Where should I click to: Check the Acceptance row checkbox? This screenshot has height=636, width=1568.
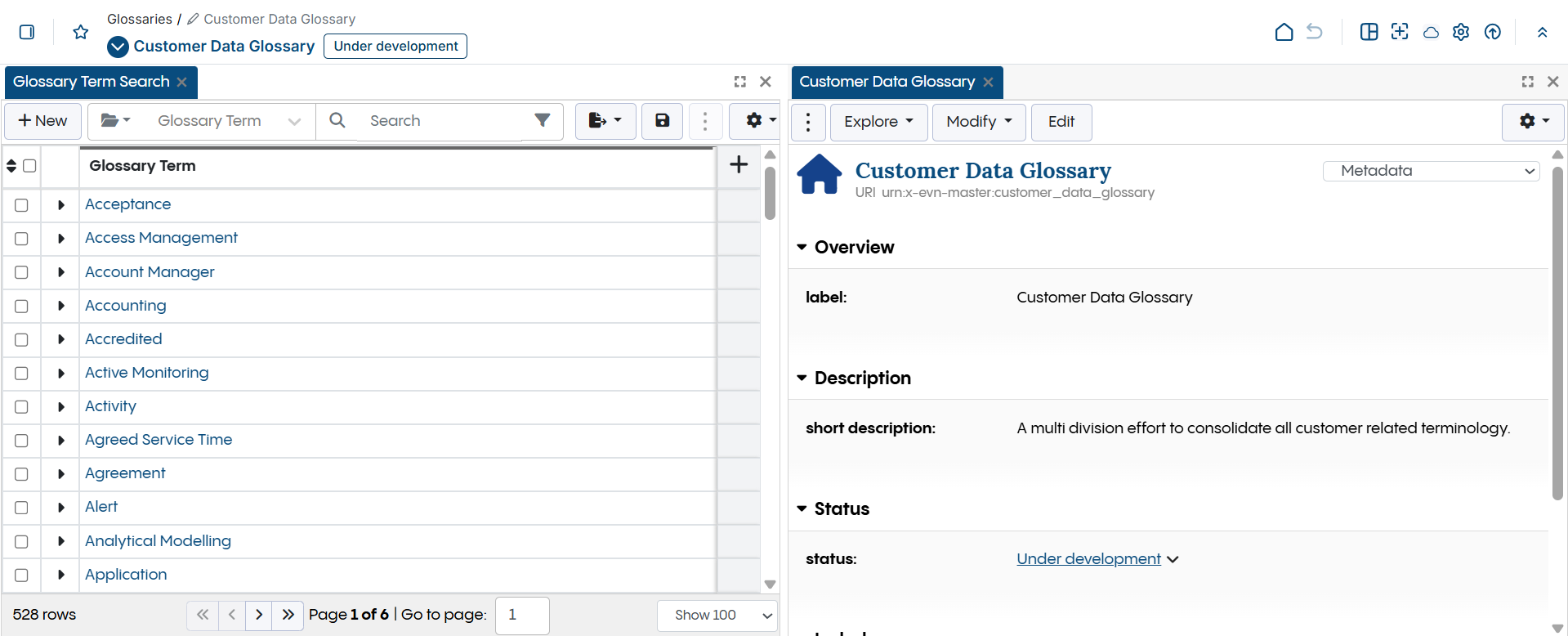click(21, 205)
